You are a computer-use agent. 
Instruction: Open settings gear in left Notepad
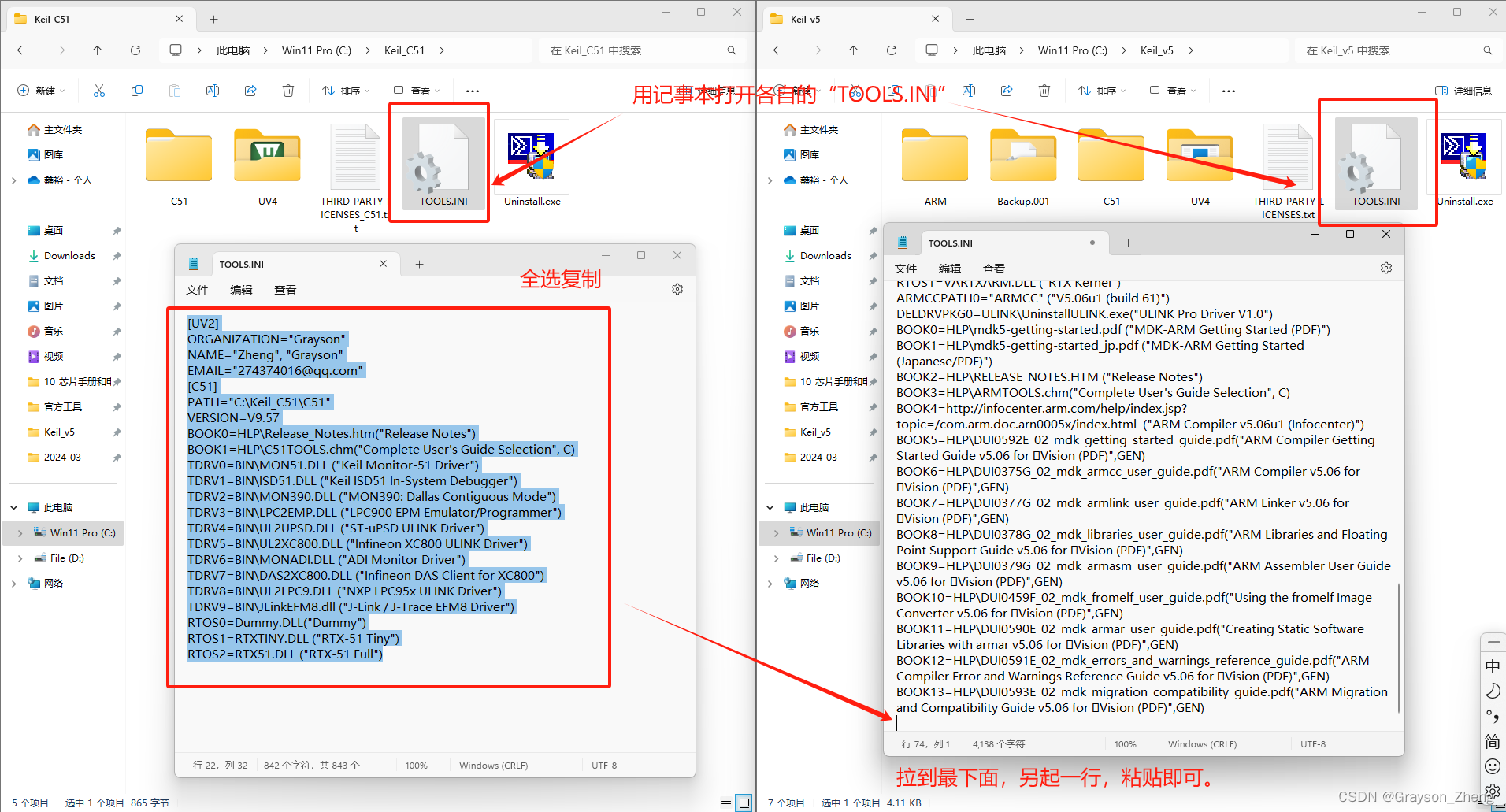point(677,290)
